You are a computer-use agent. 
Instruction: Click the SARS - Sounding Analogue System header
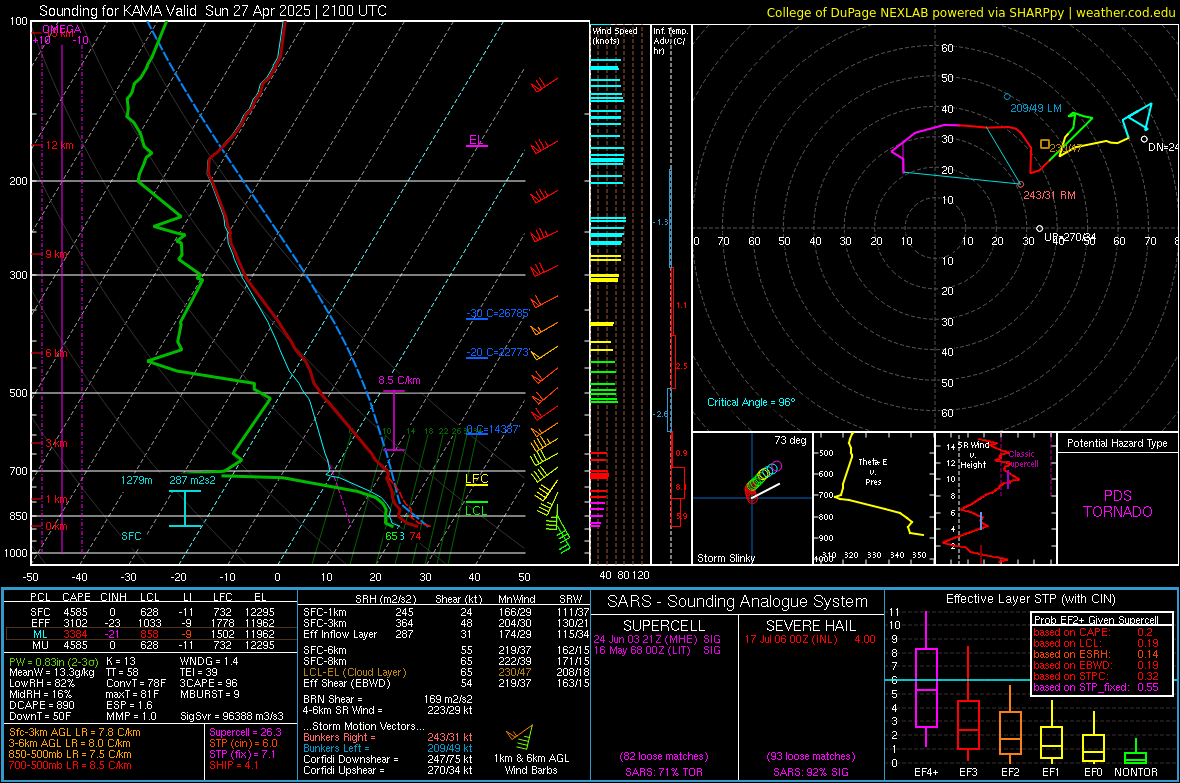(x=738, y=602)
